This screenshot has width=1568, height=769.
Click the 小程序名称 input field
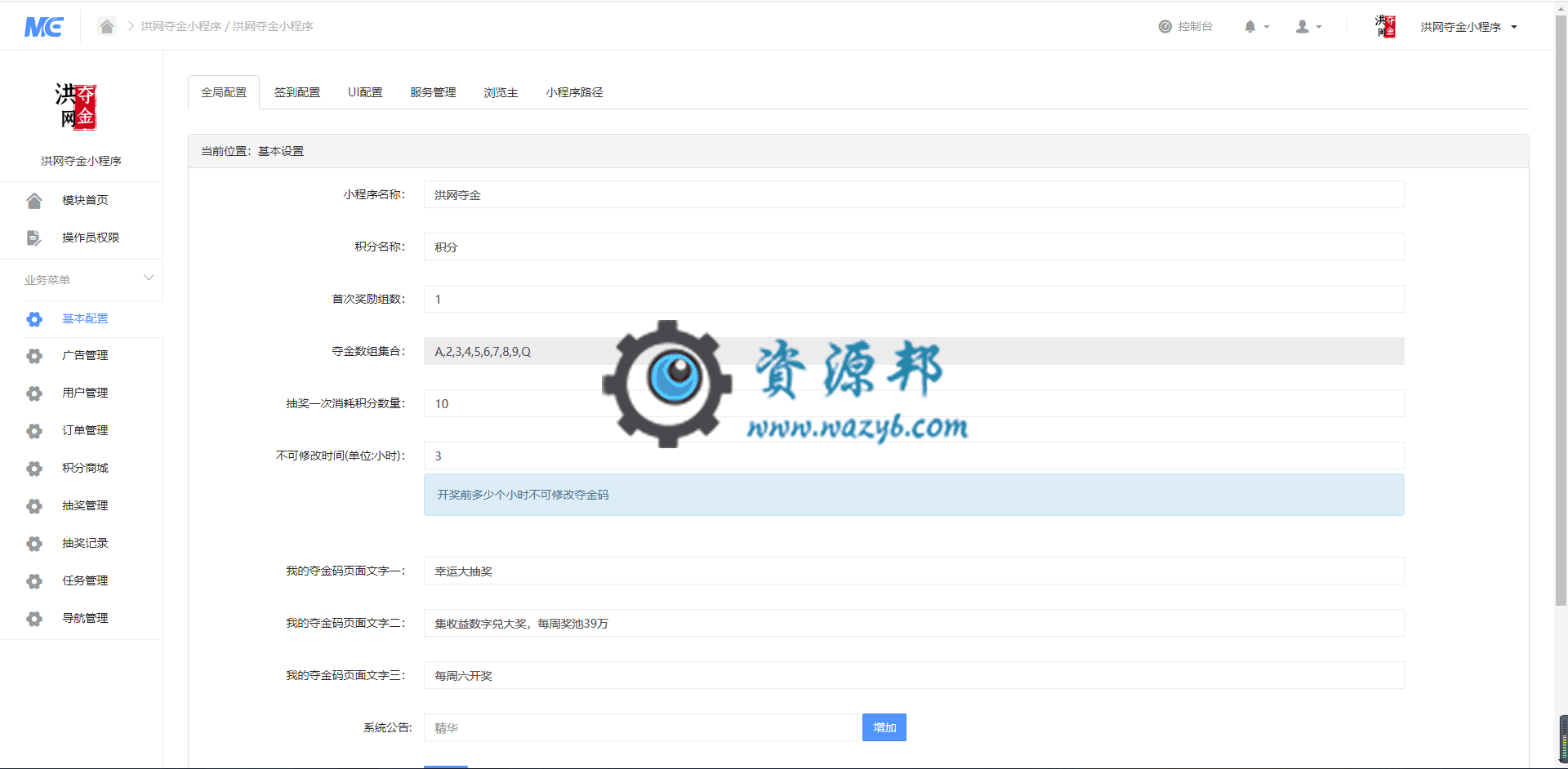[x=914, y=194]
